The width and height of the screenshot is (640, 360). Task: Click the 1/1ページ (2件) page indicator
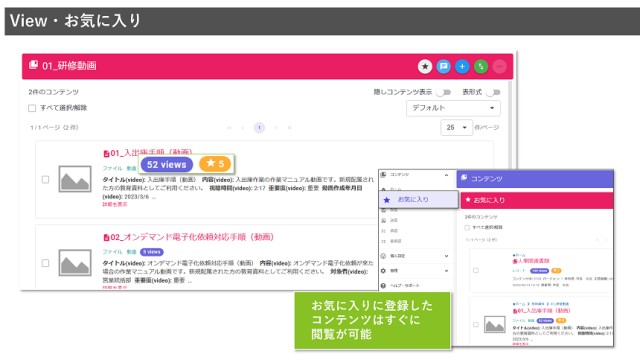[54, 128]
